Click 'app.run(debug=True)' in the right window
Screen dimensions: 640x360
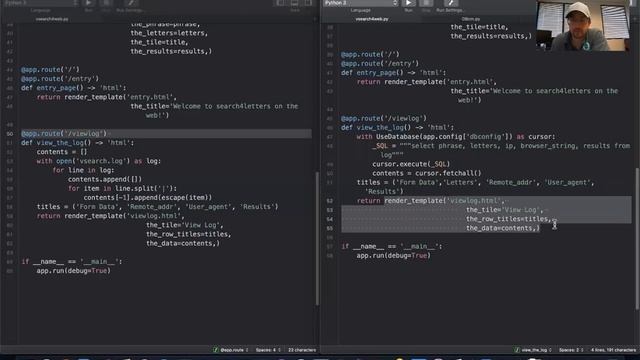[x=393, y=256]
